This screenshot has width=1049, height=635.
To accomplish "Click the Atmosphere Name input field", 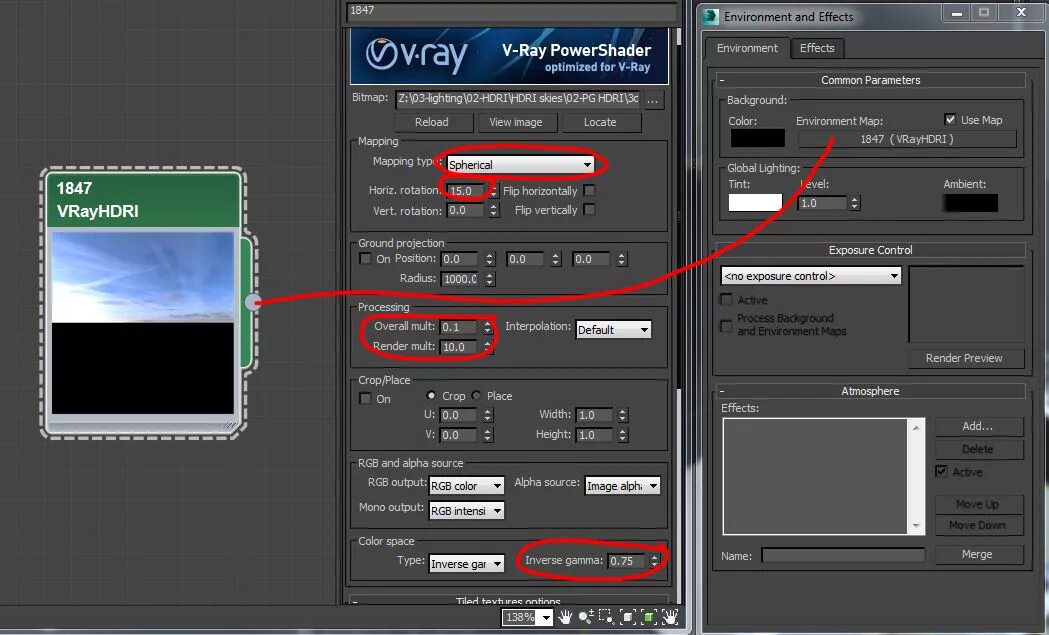I will coord(843,555).
